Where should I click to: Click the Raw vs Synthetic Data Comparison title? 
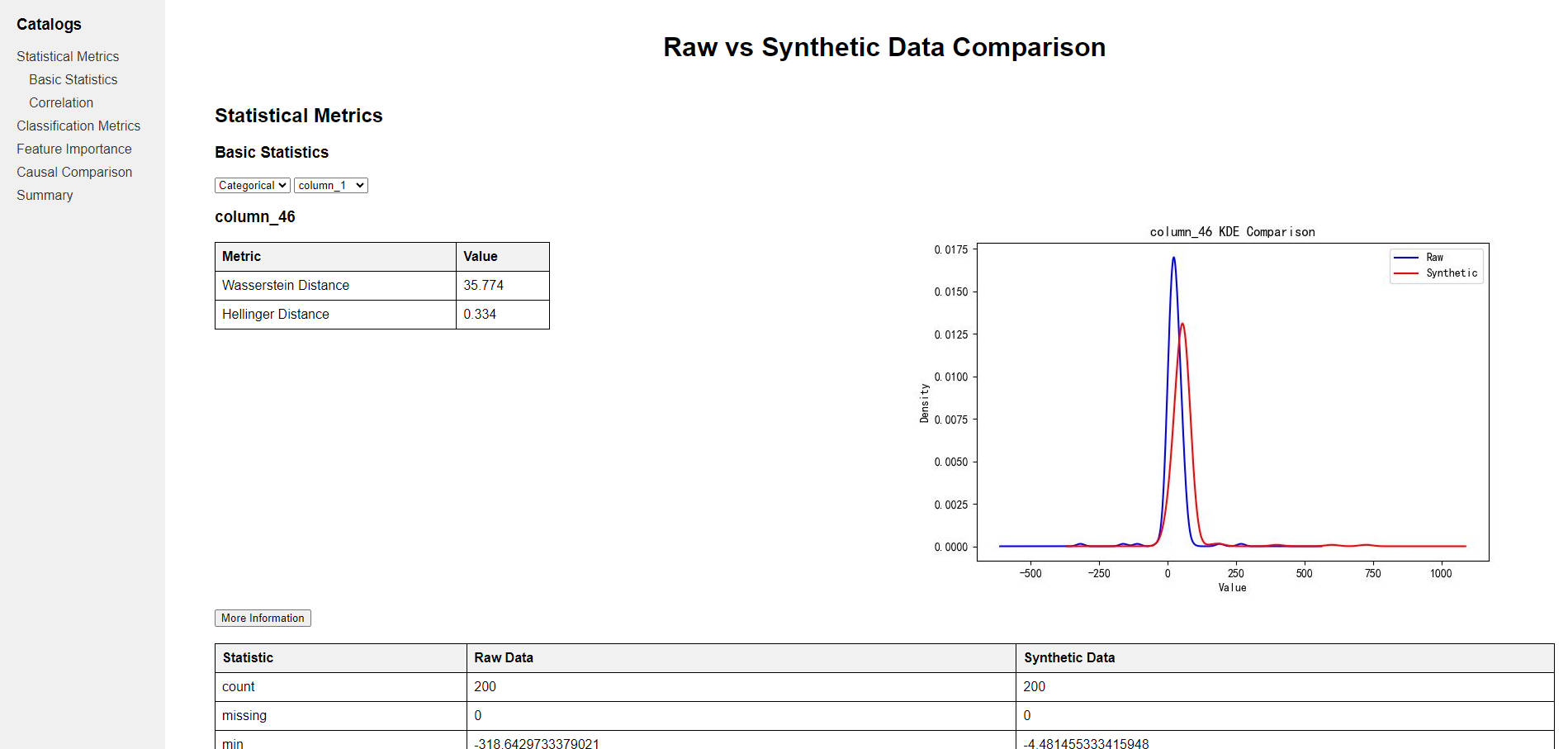[884, 47]
